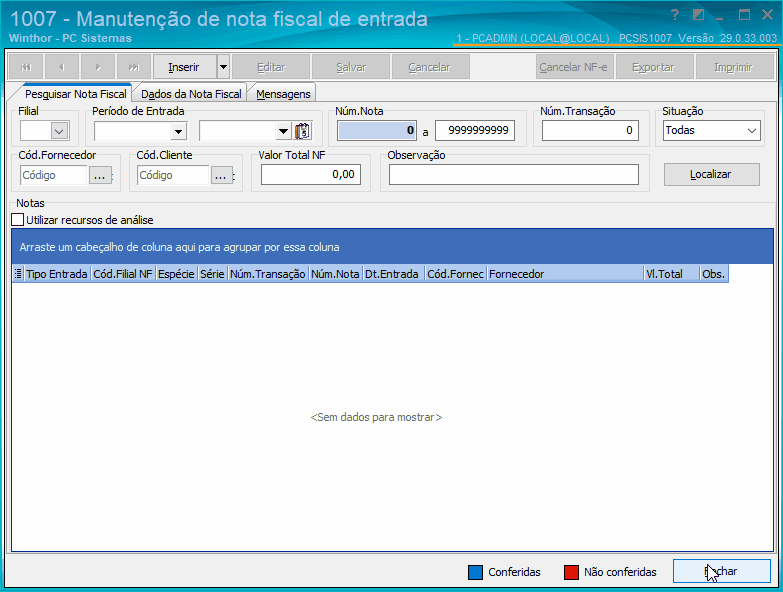Click the Salvar button
783x592 pixels.
[351, 67]
